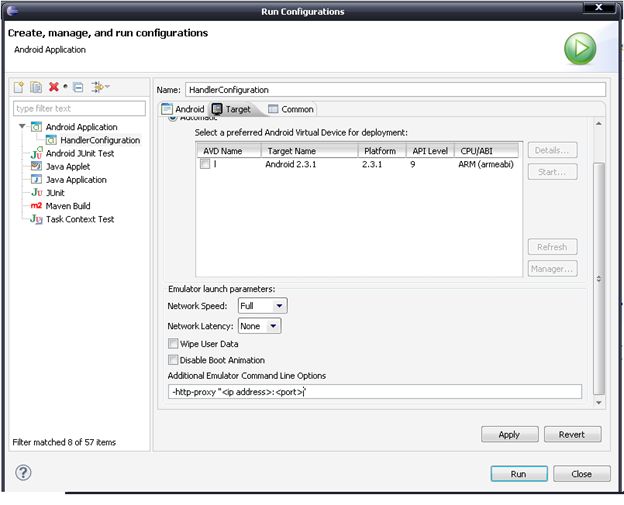Select Maven Build in the tree

(x=68, y=206)
